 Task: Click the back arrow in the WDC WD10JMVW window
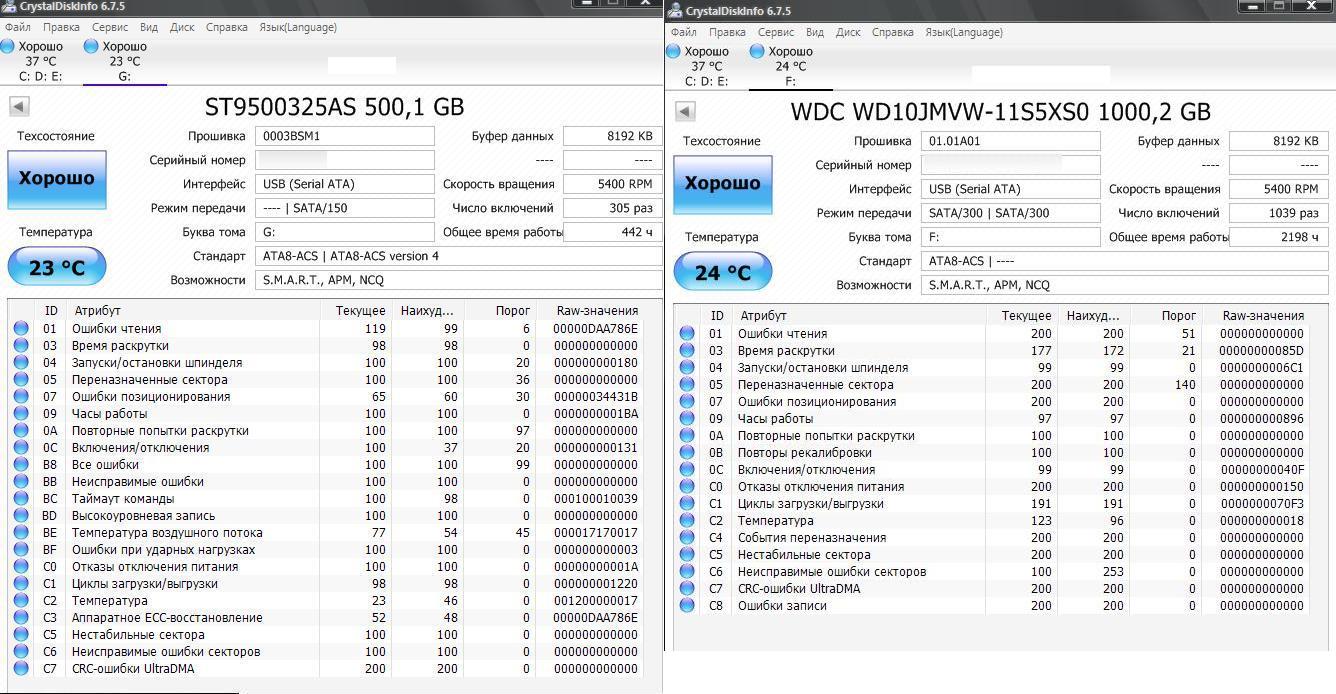[x=685, y=112]
